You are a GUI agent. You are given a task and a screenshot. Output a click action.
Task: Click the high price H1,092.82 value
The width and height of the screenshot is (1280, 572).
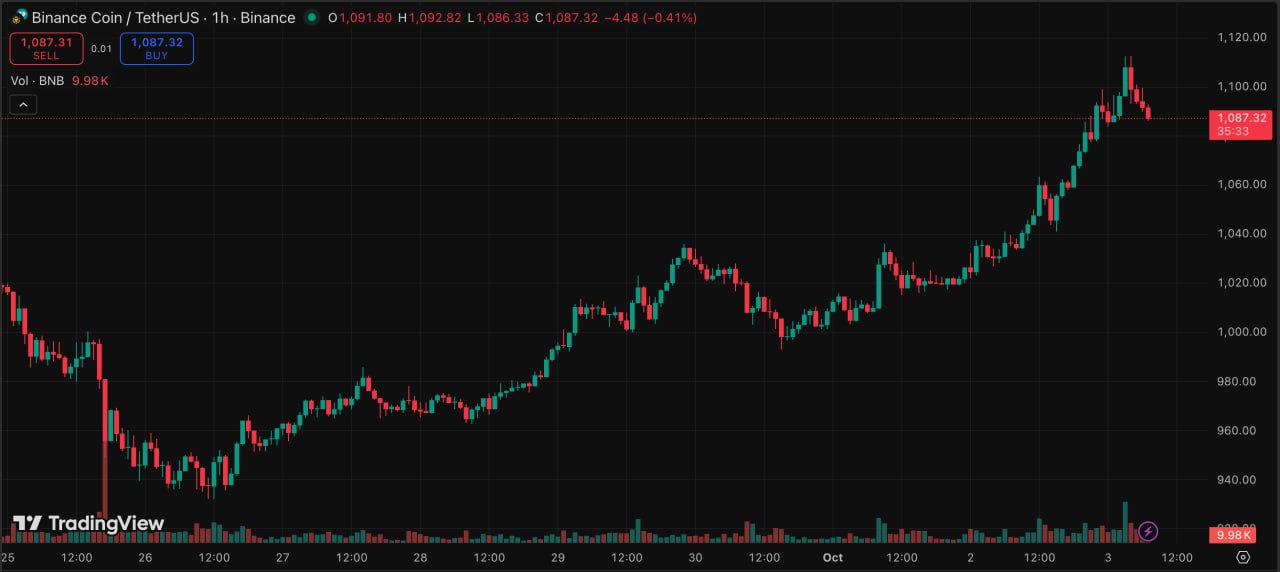pos(430,18)
